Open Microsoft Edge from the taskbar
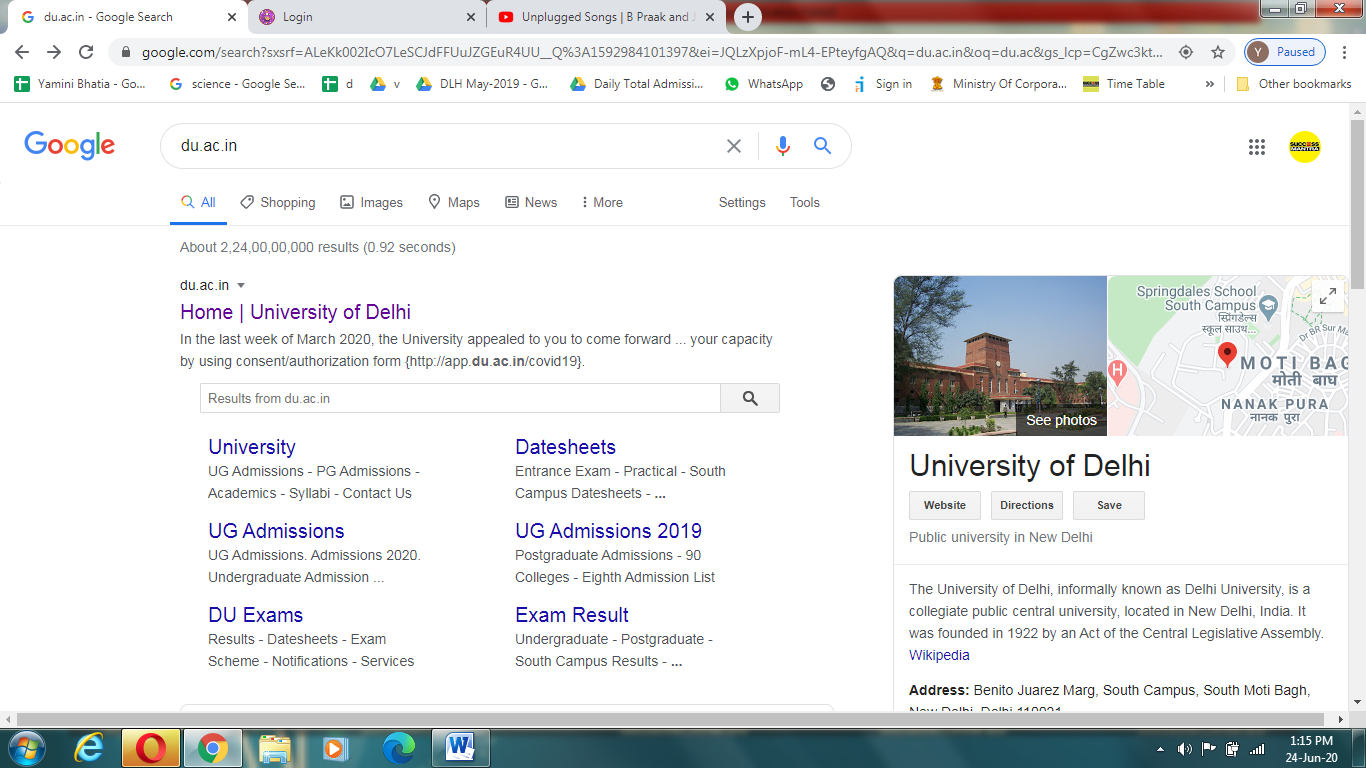 399,747
